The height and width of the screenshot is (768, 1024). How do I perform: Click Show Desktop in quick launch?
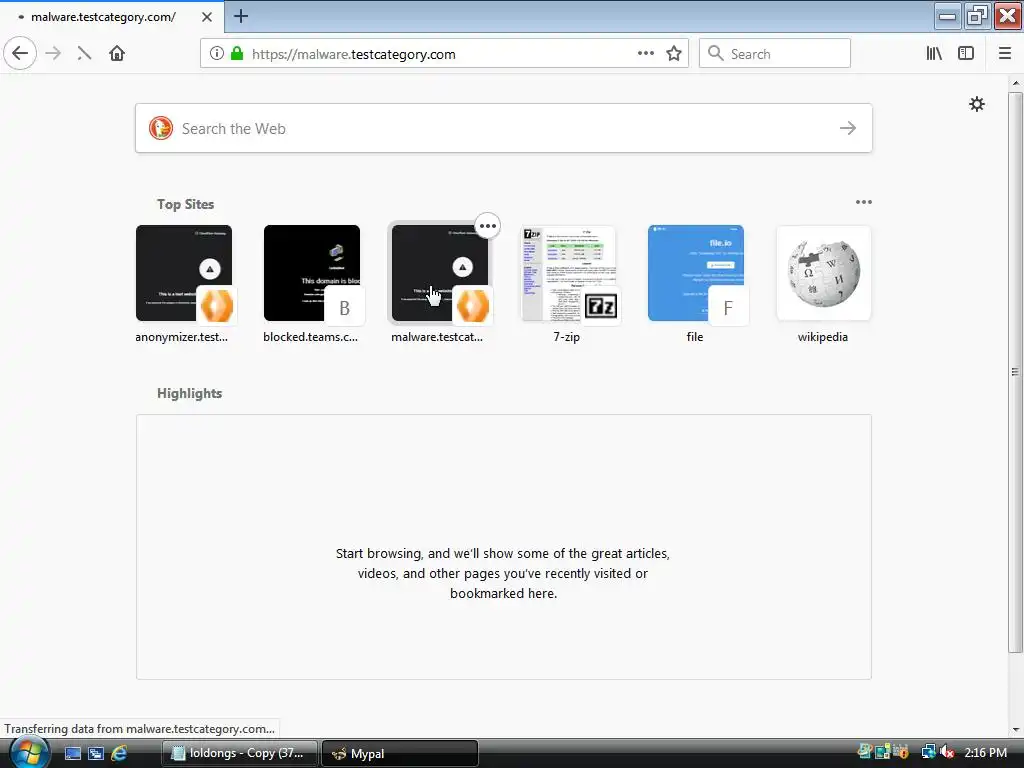coord(73,753)
